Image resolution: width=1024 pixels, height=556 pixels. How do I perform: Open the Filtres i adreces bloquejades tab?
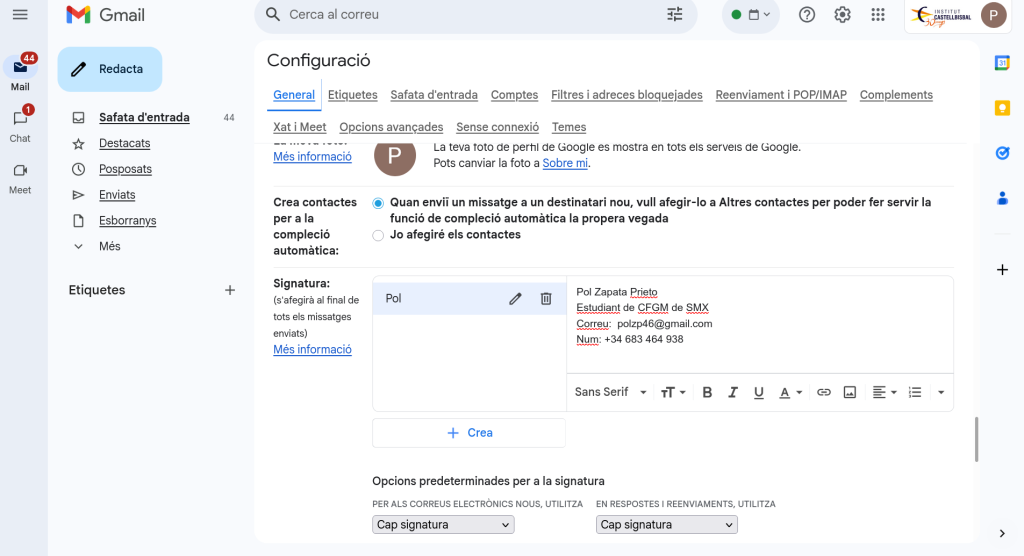click(626, 95)
